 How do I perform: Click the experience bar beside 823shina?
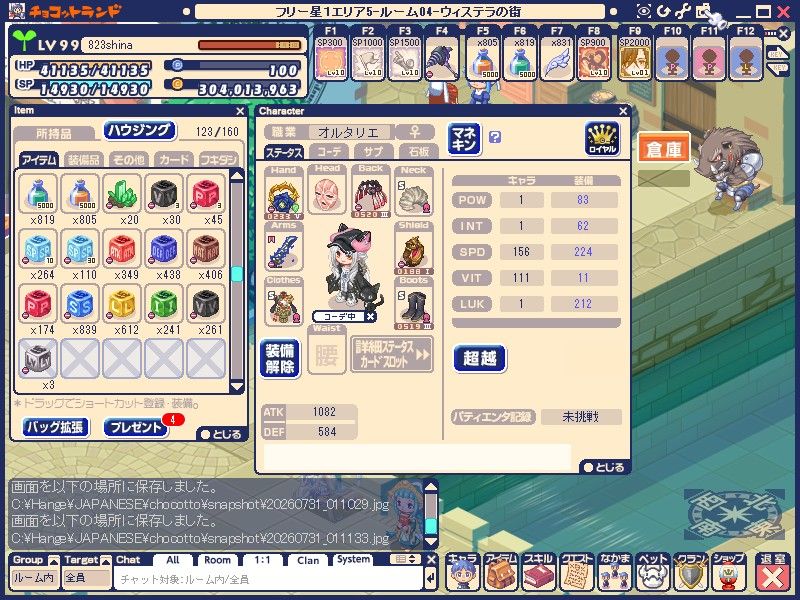tap(249, 45)
